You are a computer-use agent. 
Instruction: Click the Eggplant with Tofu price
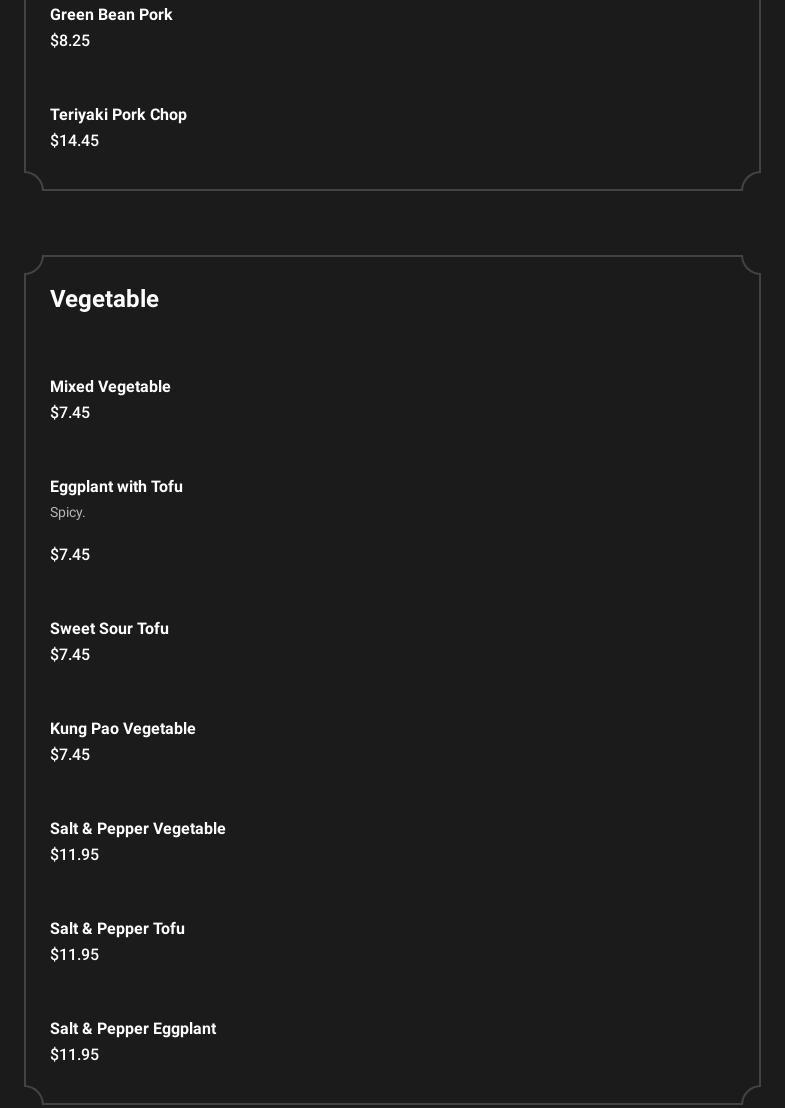pyautogui.click(x=70, y=555)
